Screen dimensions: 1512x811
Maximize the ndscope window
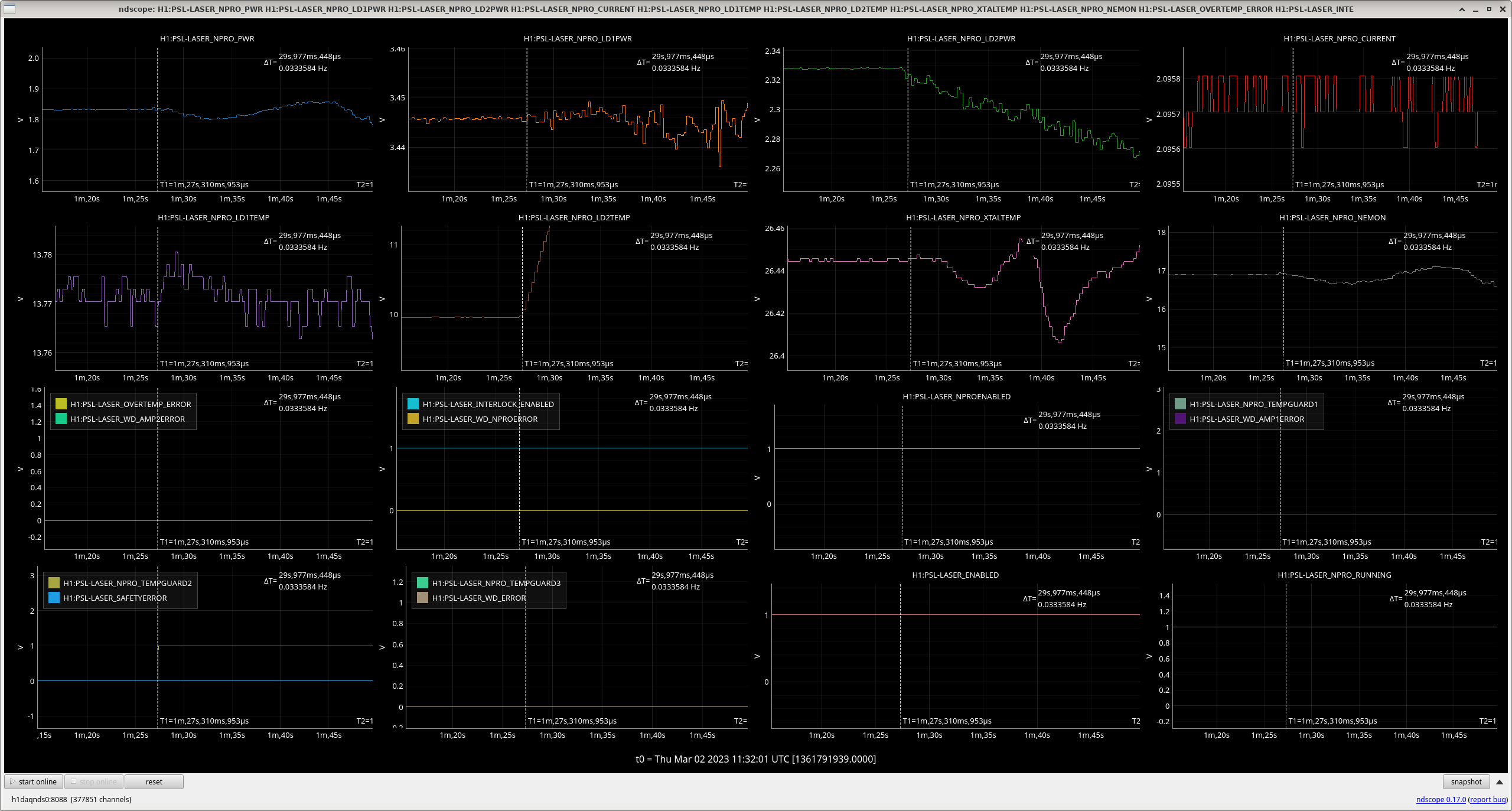click(1489, 9)
